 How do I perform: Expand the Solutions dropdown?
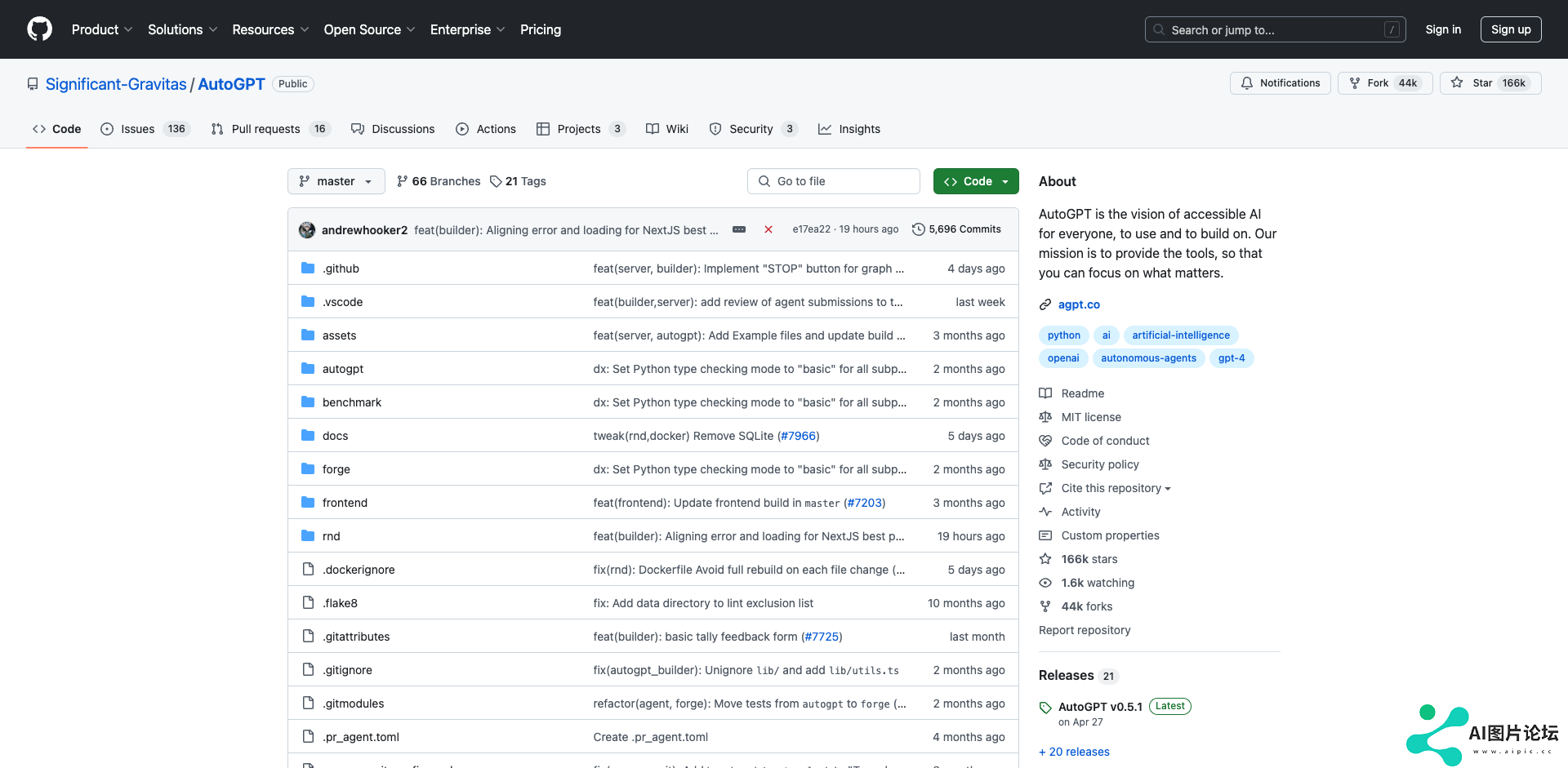click(183, 29)
